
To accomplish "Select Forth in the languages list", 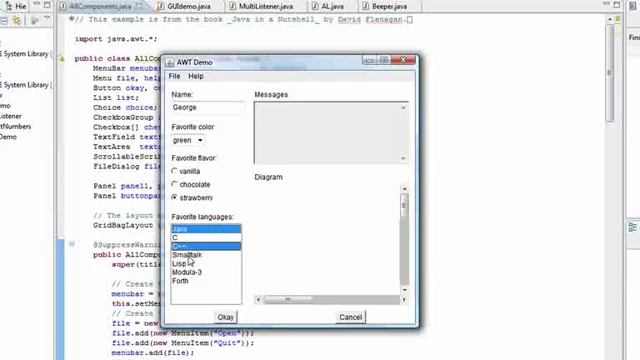I will 206,281.
